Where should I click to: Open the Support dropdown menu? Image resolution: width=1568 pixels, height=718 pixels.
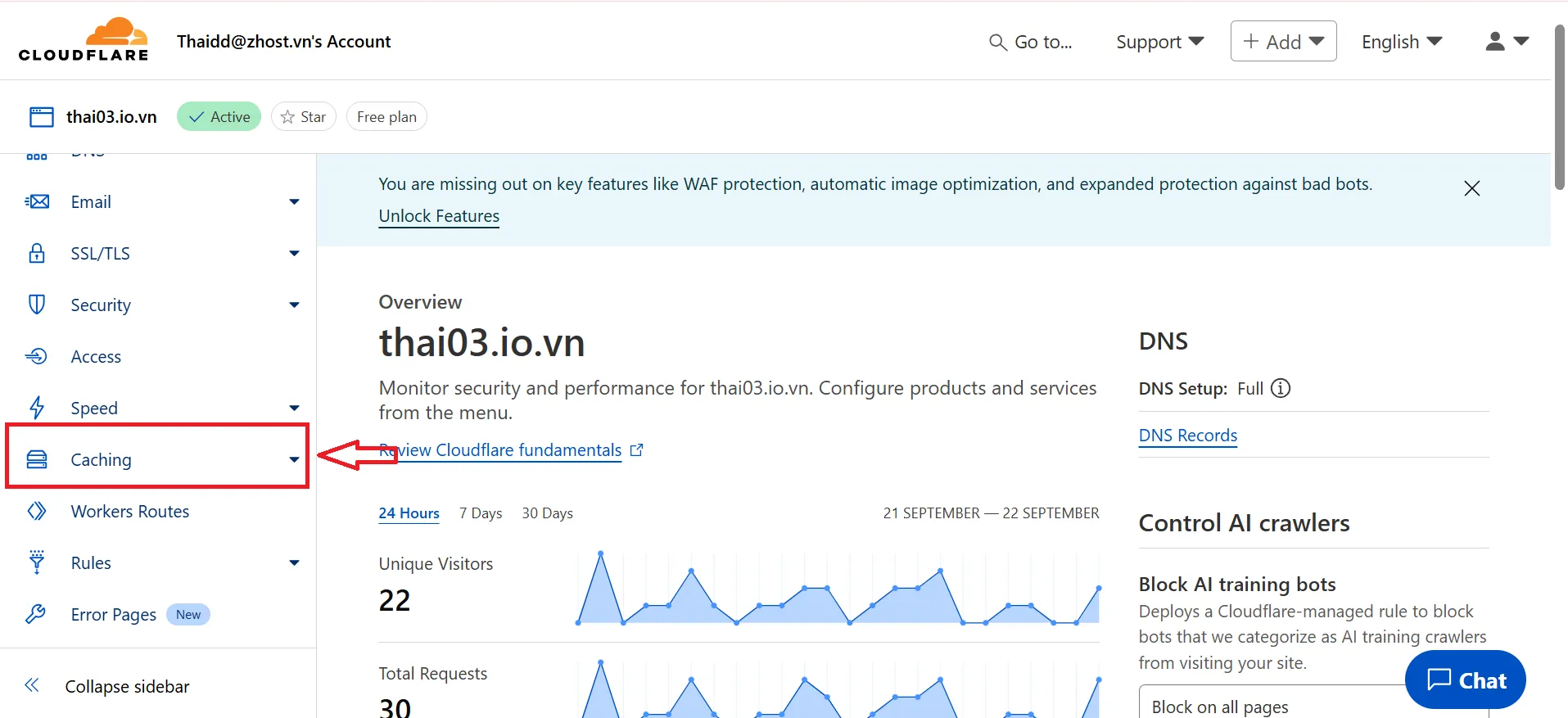coord(1159,42)
